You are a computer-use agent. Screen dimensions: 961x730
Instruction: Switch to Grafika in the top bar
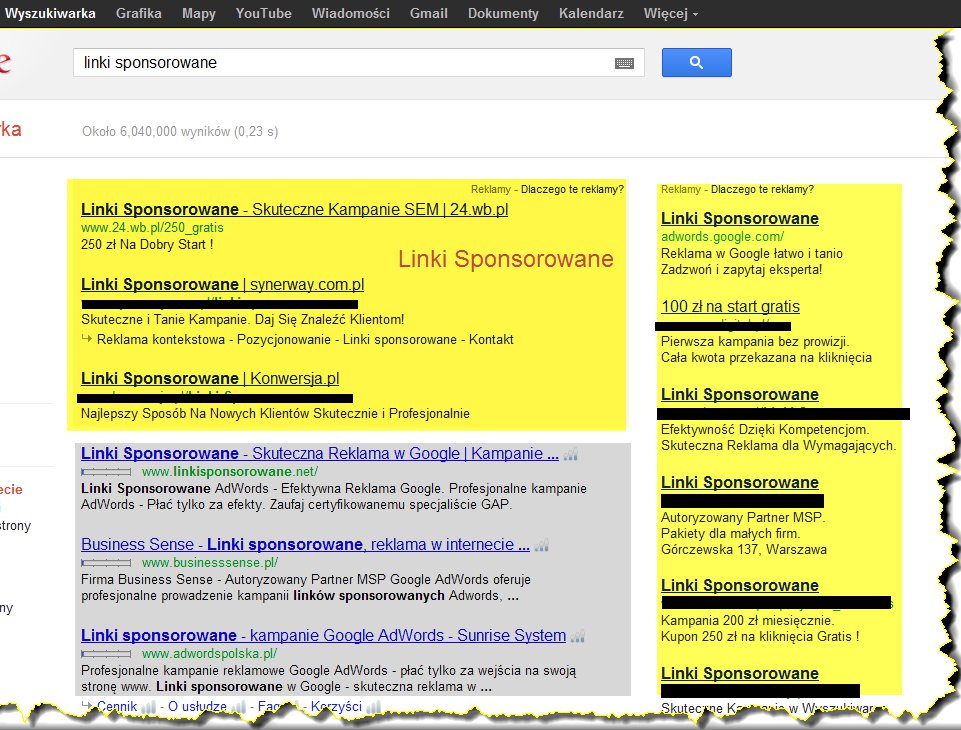[139, 13]
